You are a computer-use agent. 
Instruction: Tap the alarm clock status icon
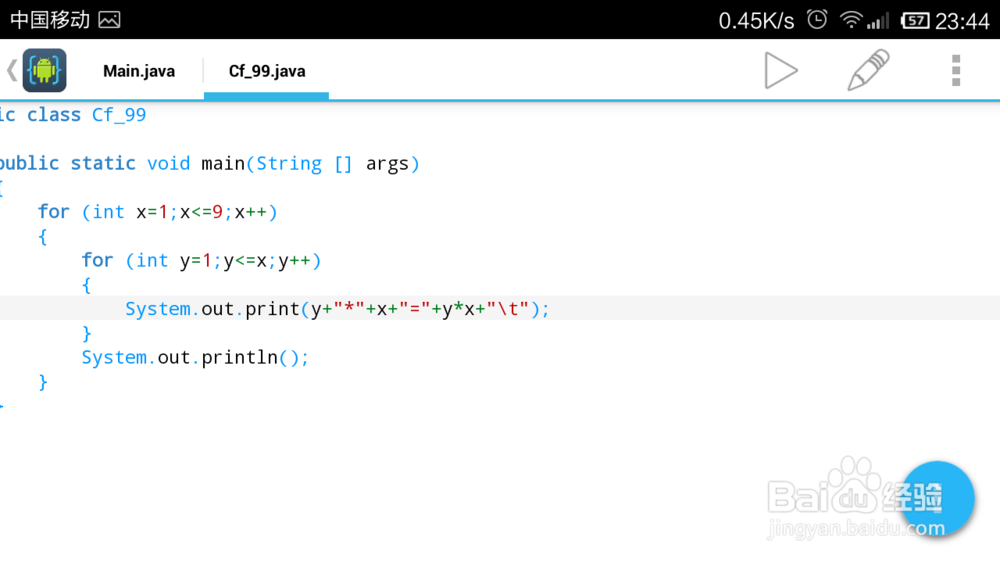pos(817,20)
